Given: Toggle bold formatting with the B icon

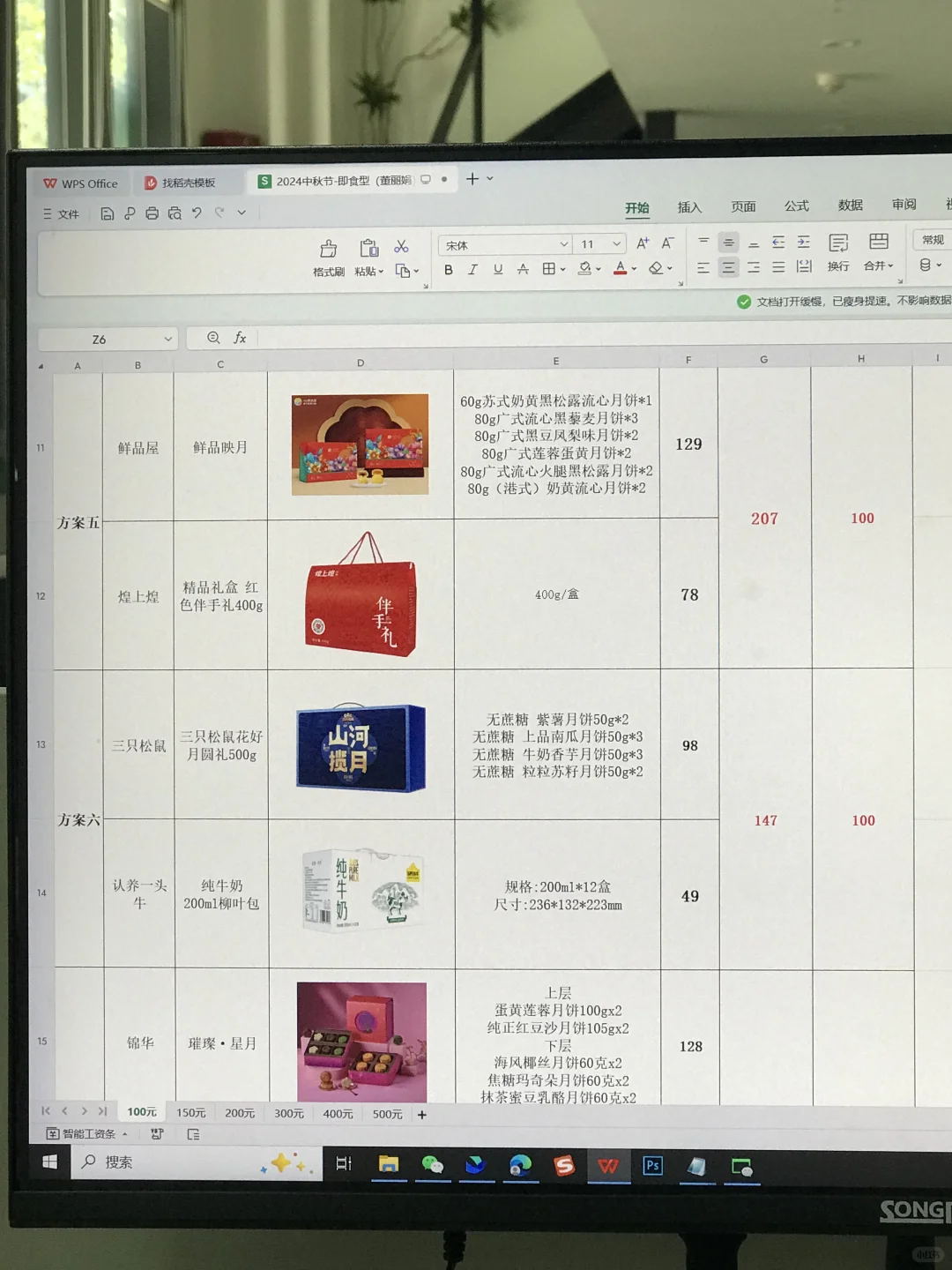Looking at the screenshot, I should [449, 270].
